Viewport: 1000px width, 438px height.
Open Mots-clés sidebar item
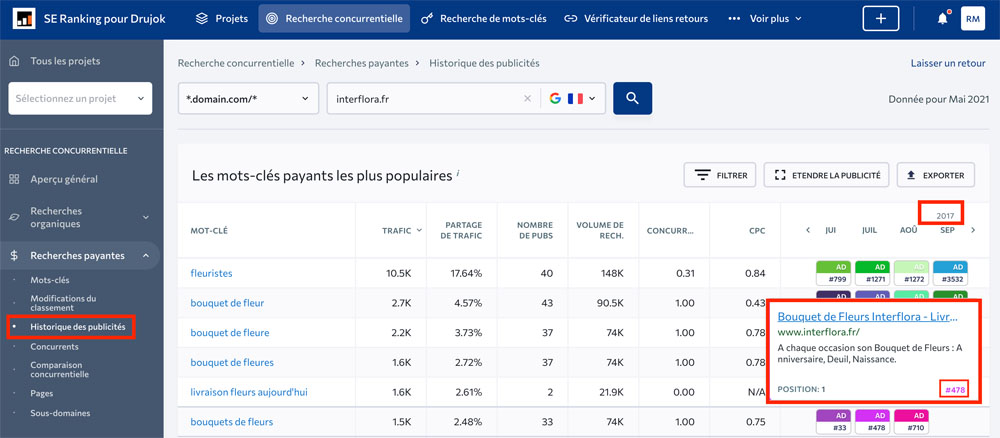pyautogui.click(x=50, y=280)
